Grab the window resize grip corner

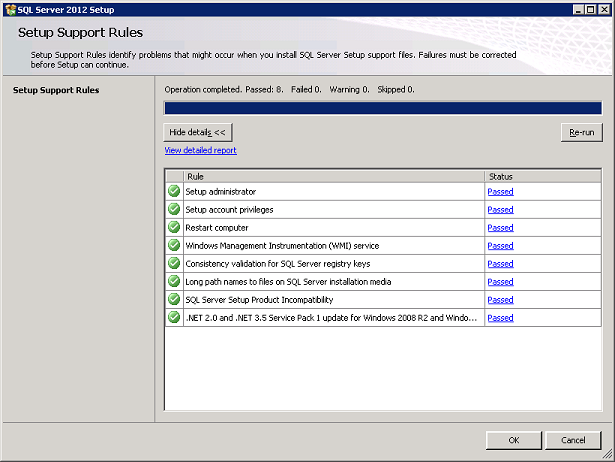click(x=608, y=455)
